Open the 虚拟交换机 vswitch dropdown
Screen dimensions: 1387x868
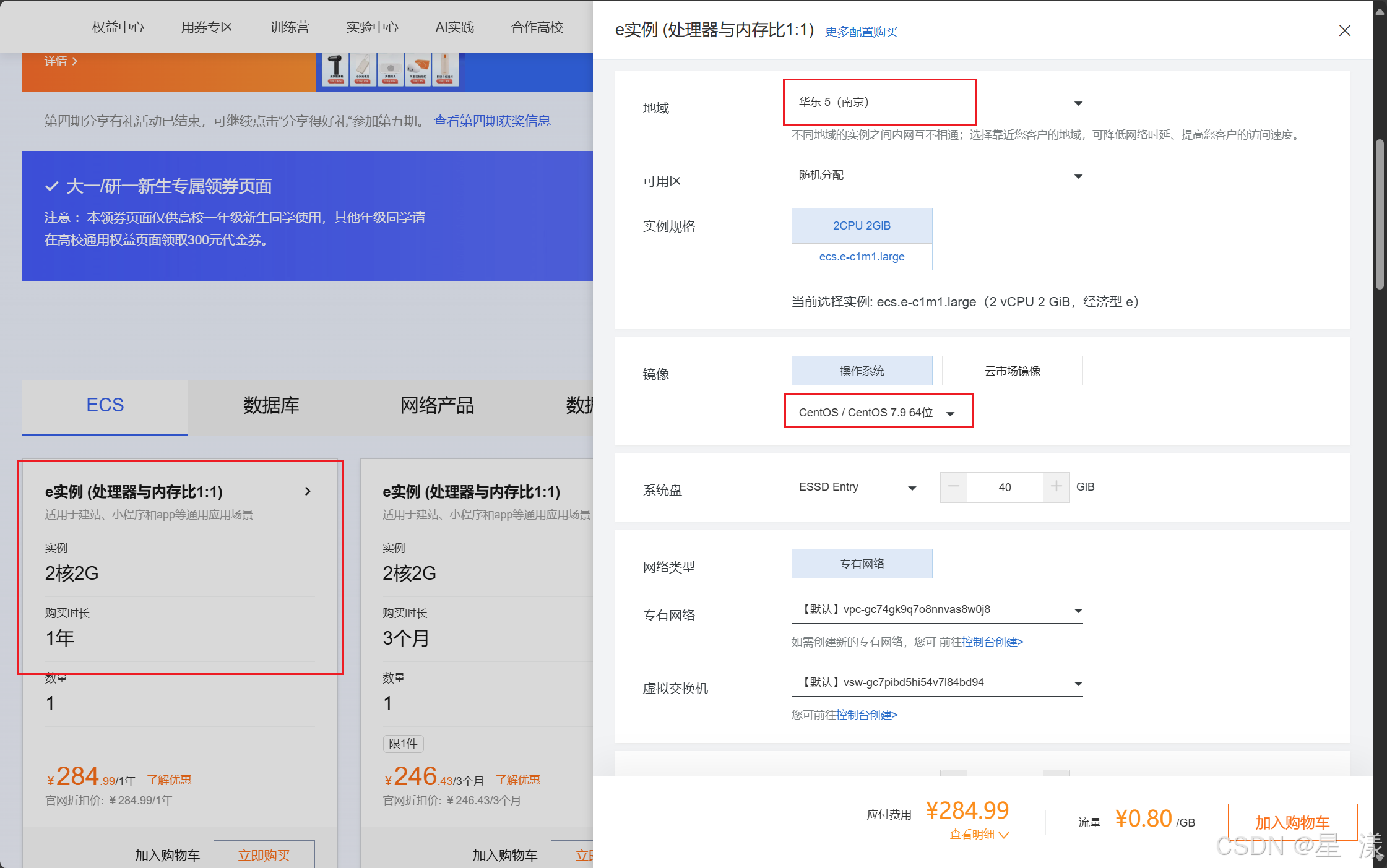pyautogui.click(x=937, y=683)
